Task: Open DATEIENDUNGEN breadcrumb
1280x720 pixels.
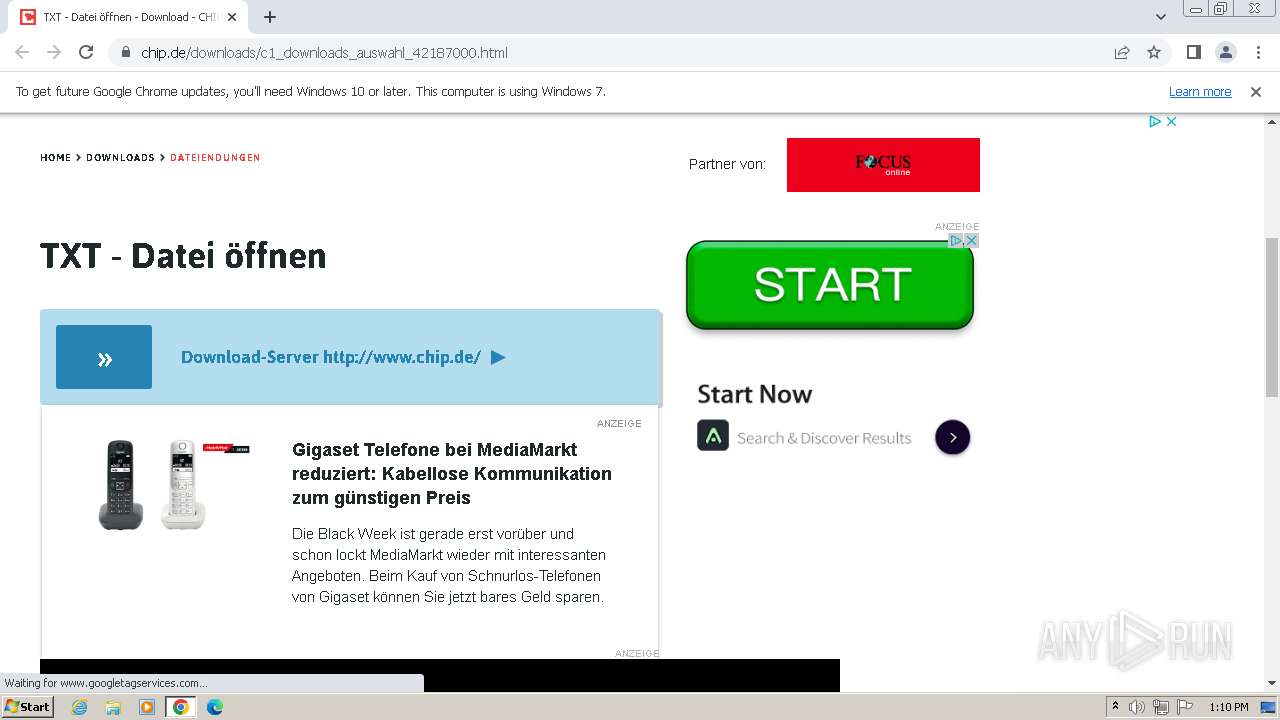Action: point(215,157)
